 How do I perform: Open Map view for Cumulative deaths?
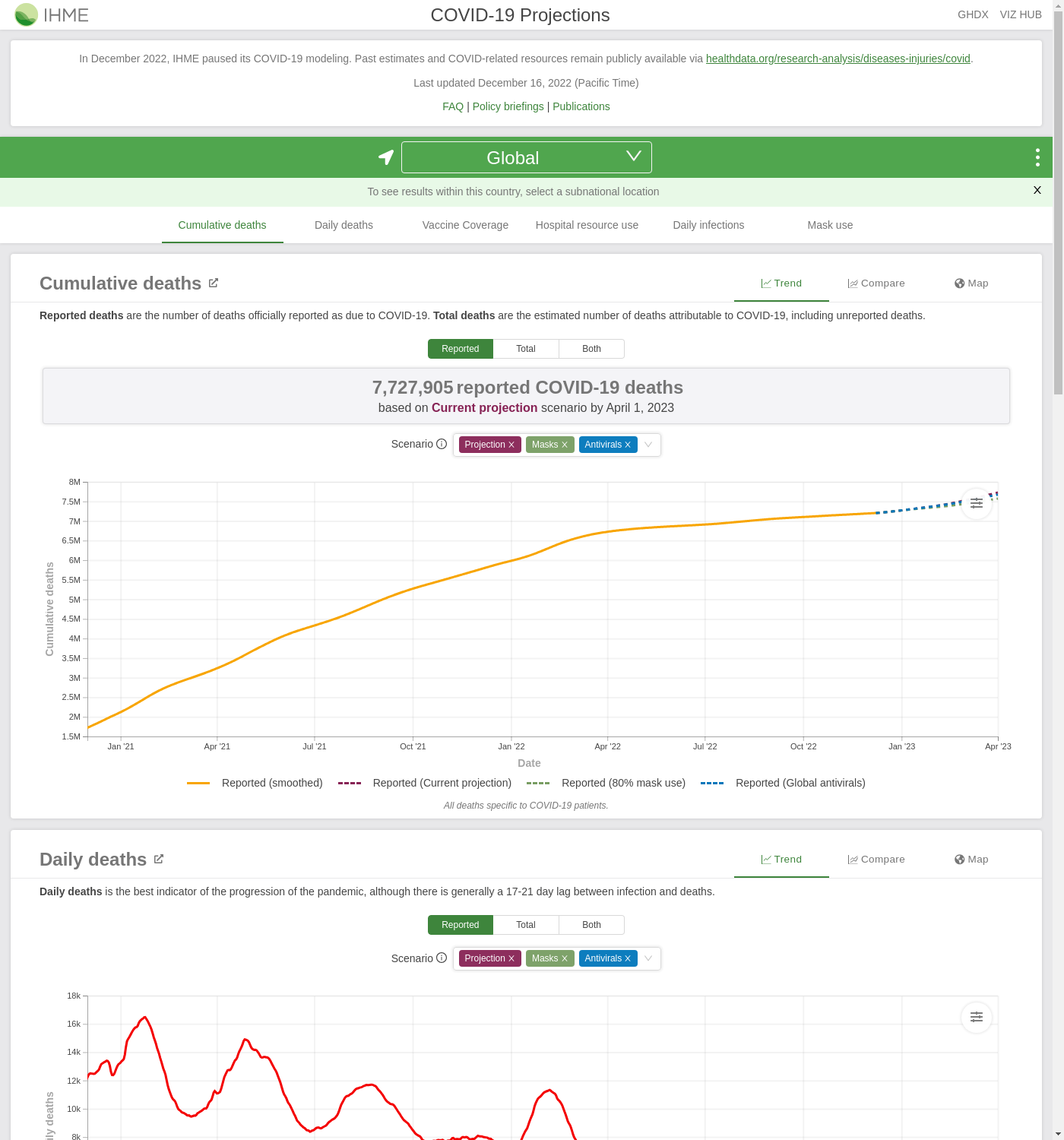point(971,283)
